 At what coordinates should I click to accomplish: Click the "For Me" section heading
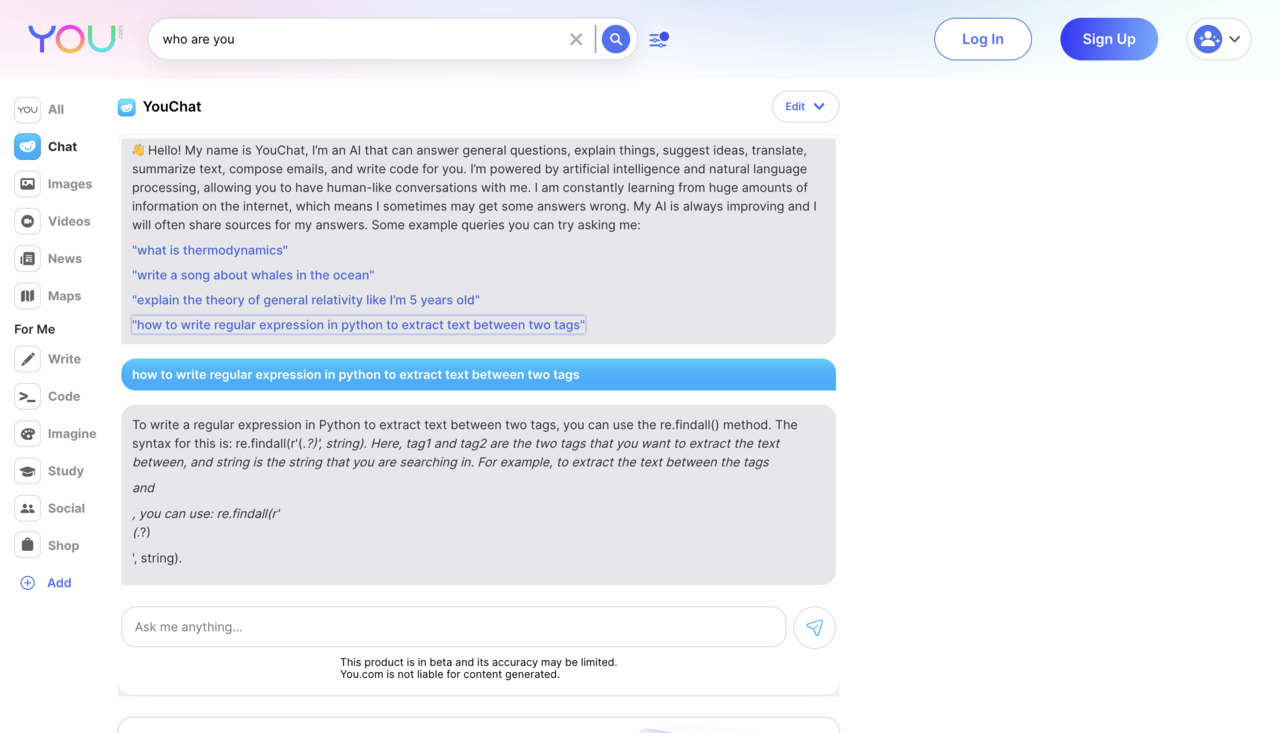click(35, 329)
